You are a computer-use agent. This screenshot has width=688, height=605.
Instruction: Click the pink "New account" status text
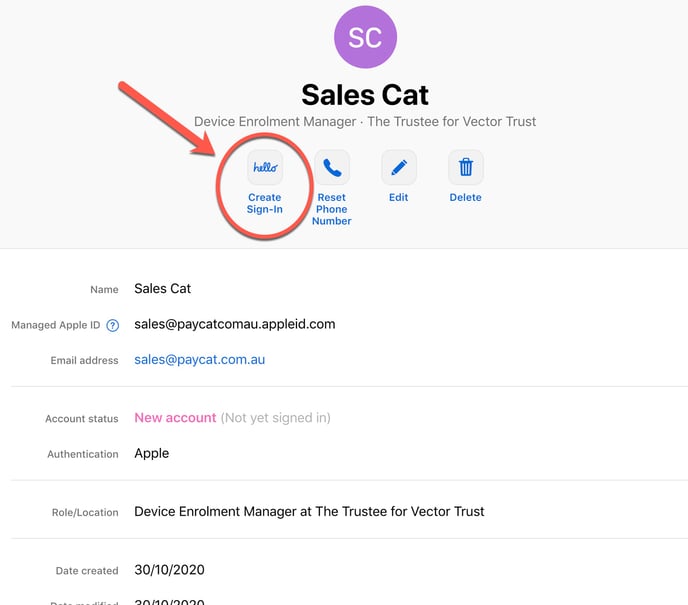(x=175, y=417)
